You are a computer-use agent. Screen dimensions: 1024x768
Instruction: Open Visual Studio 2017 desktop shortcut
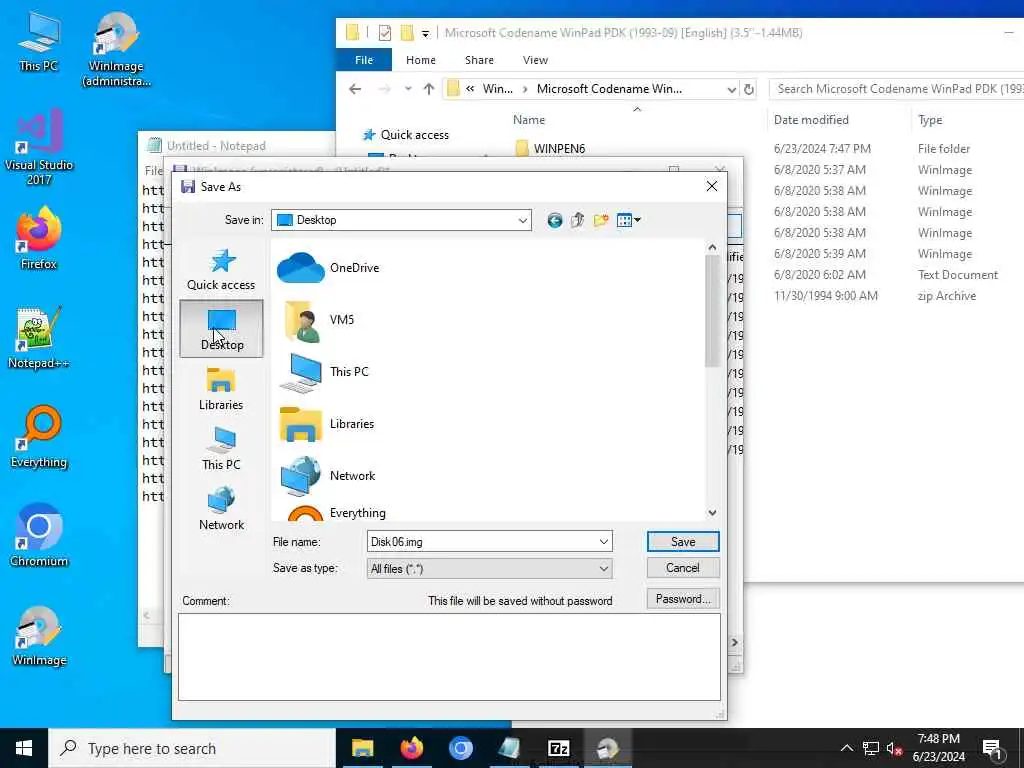(39, 148)
